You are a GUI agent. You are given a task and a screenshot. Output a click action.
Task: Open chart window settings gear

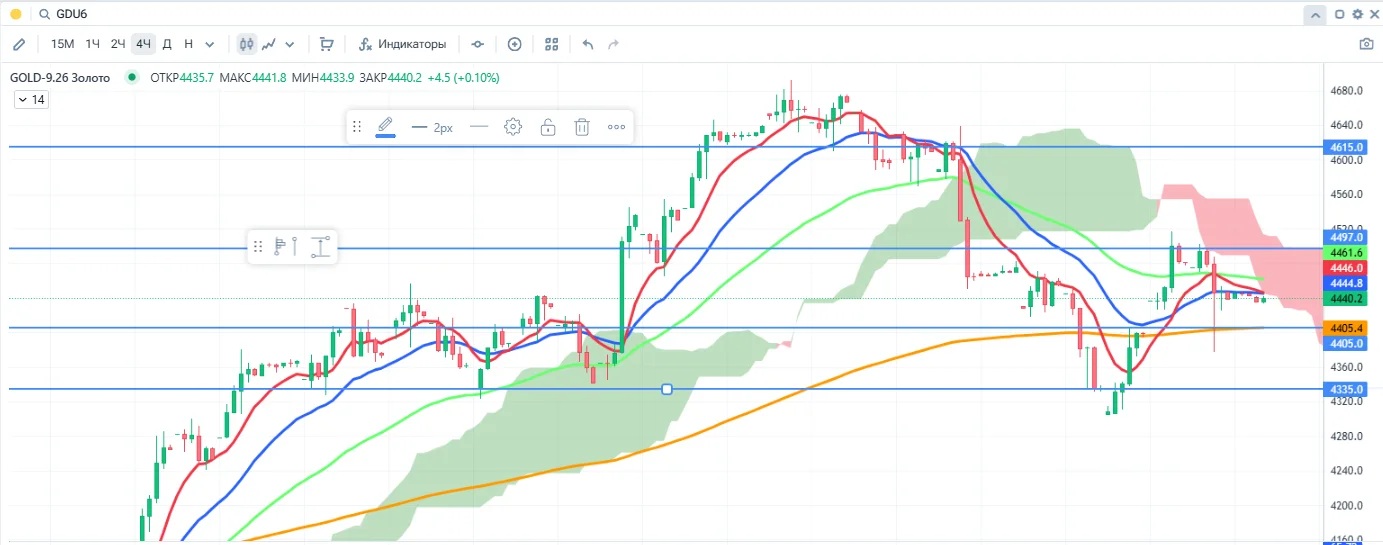(x=1357, y=14)
